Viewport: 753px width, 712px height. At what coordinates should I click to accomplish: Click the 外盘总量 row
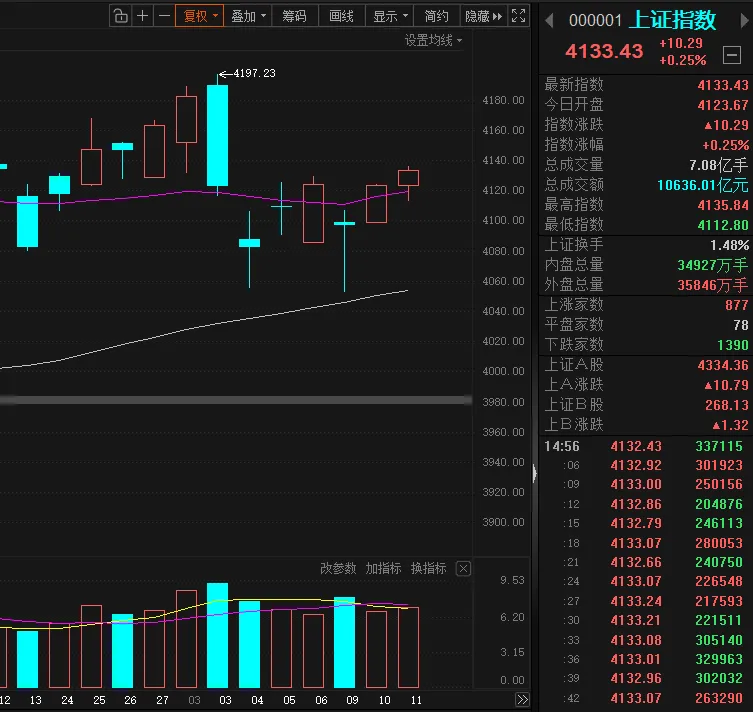646,285
